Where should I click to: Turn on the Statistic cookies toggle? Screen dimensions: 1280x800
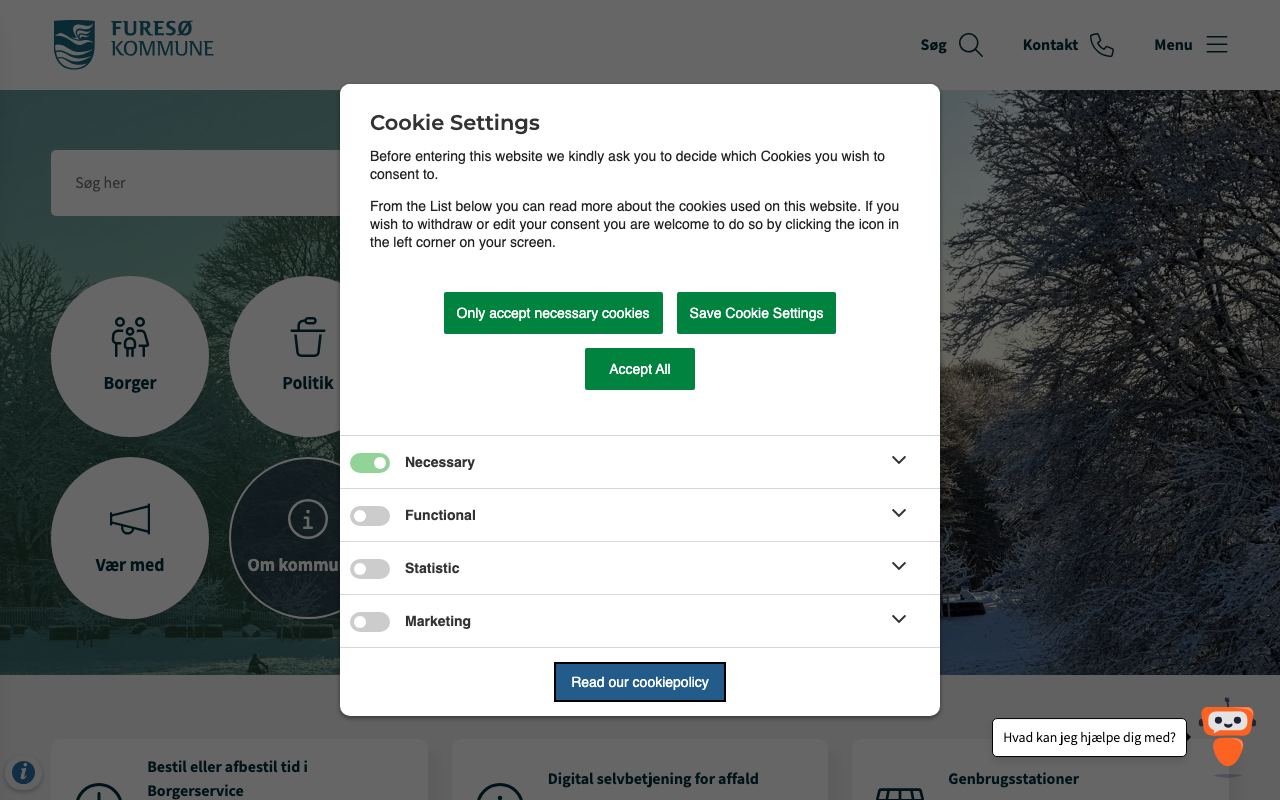370,569
